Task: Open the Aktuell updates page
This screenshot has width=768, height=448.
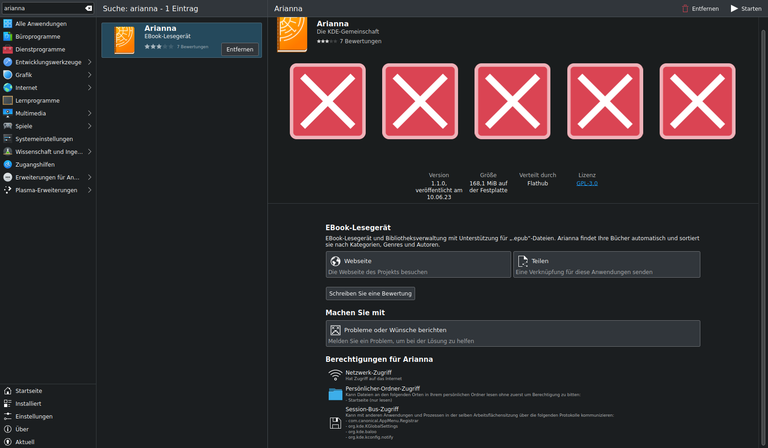Action: [x=25, y=442]
